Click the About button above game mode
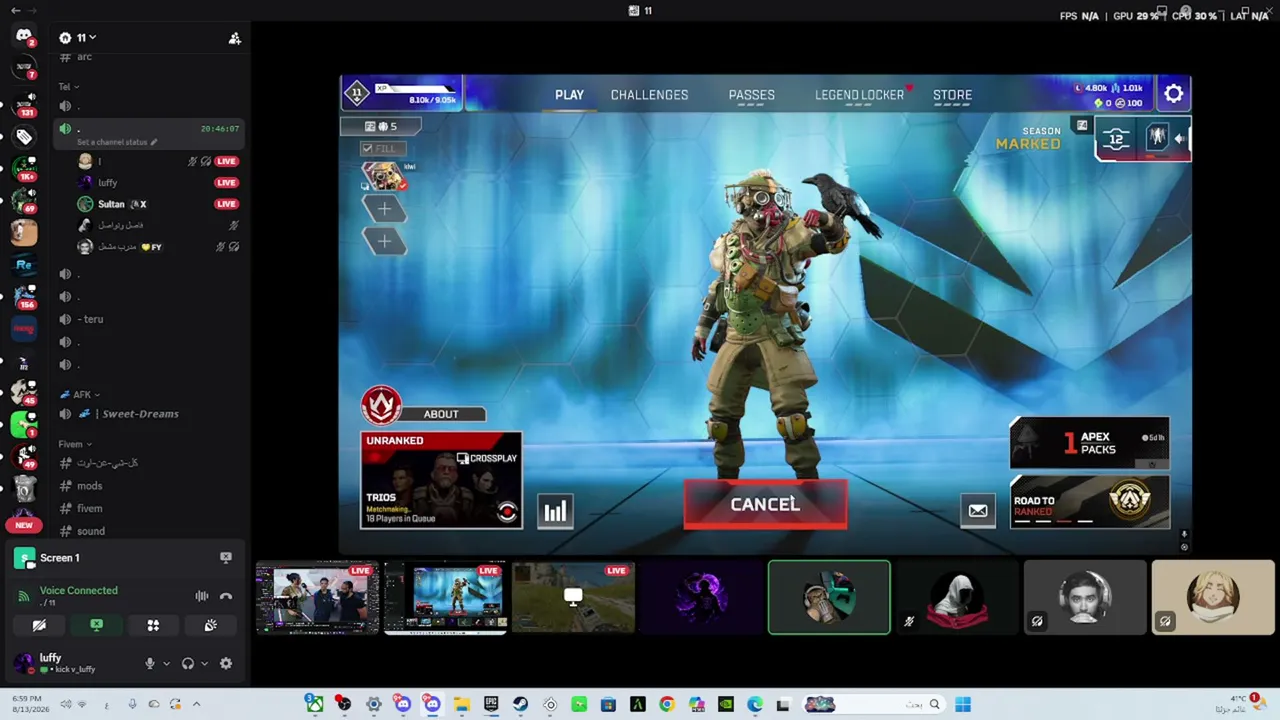Screen dimensions: 1280x720 pyautogui.click(x=441, y=414)
